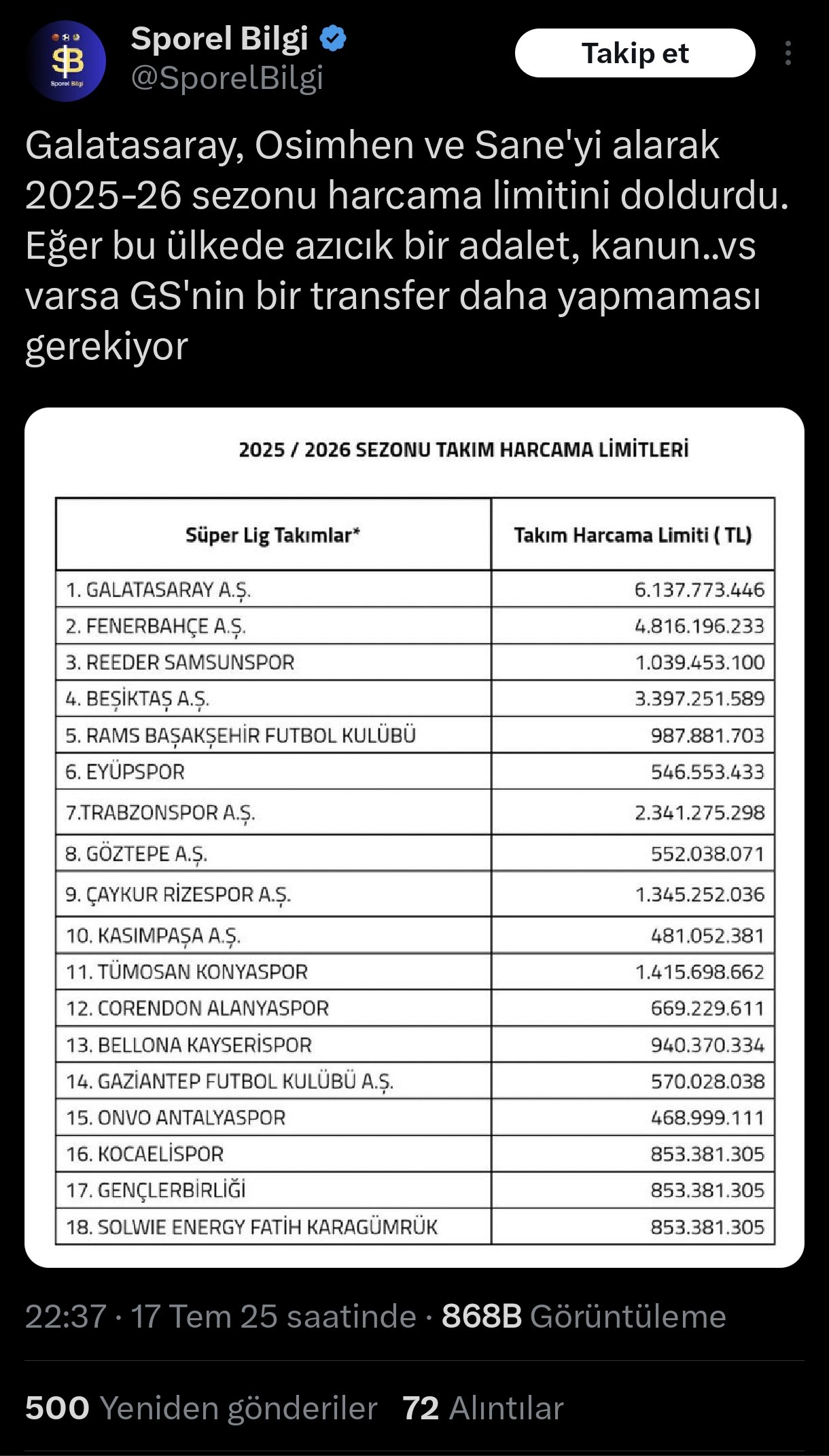Click the 22:37 · 17 Tem 25 timestamp

(220, 1315)
